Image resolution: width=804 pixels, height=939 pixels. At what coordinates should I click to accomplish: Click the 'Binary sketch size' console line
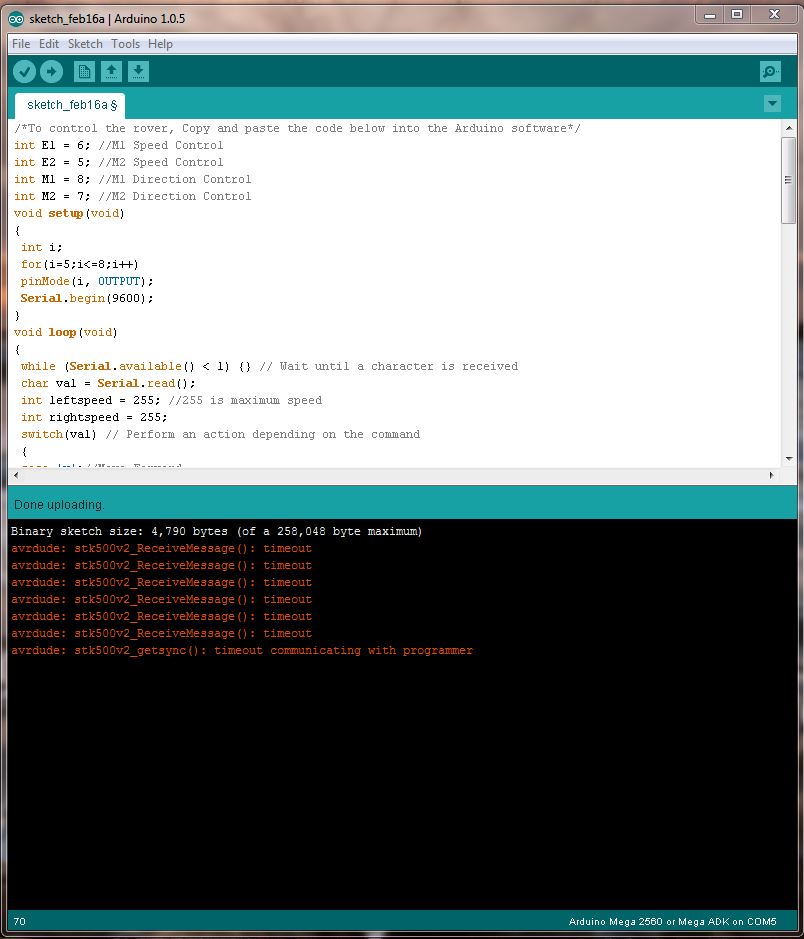tap(216, 531)
